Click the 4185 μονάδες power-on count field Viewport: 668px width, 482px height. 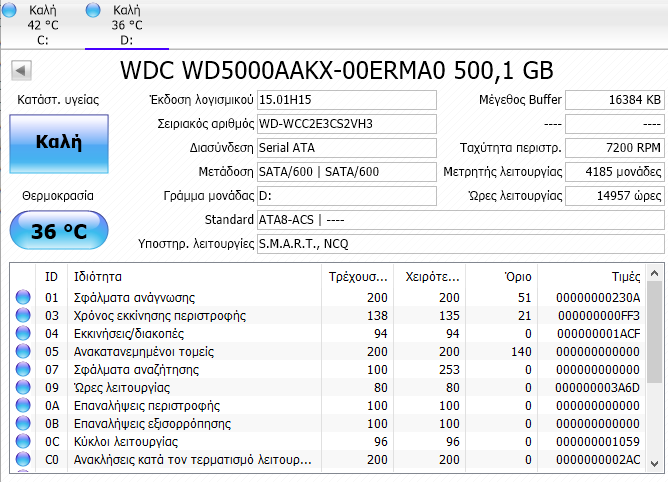(x=615, y=172)
